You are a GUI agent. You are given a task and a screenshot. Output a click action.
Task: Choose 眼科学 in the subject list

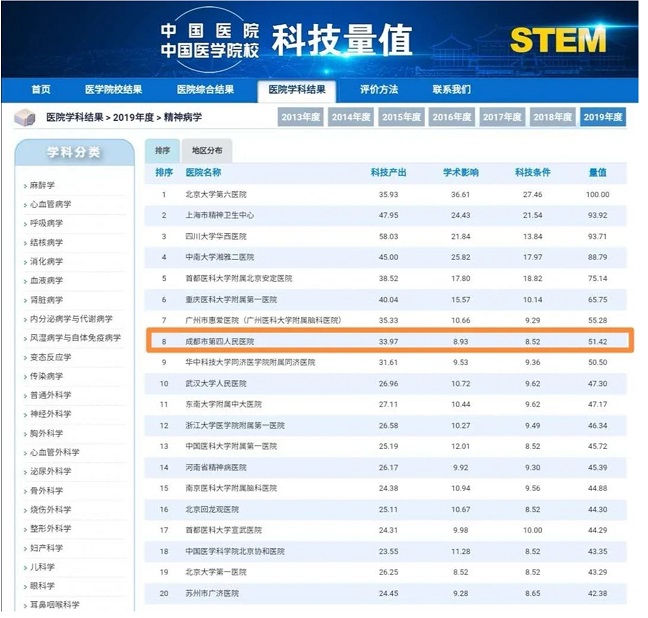(42, 586)
